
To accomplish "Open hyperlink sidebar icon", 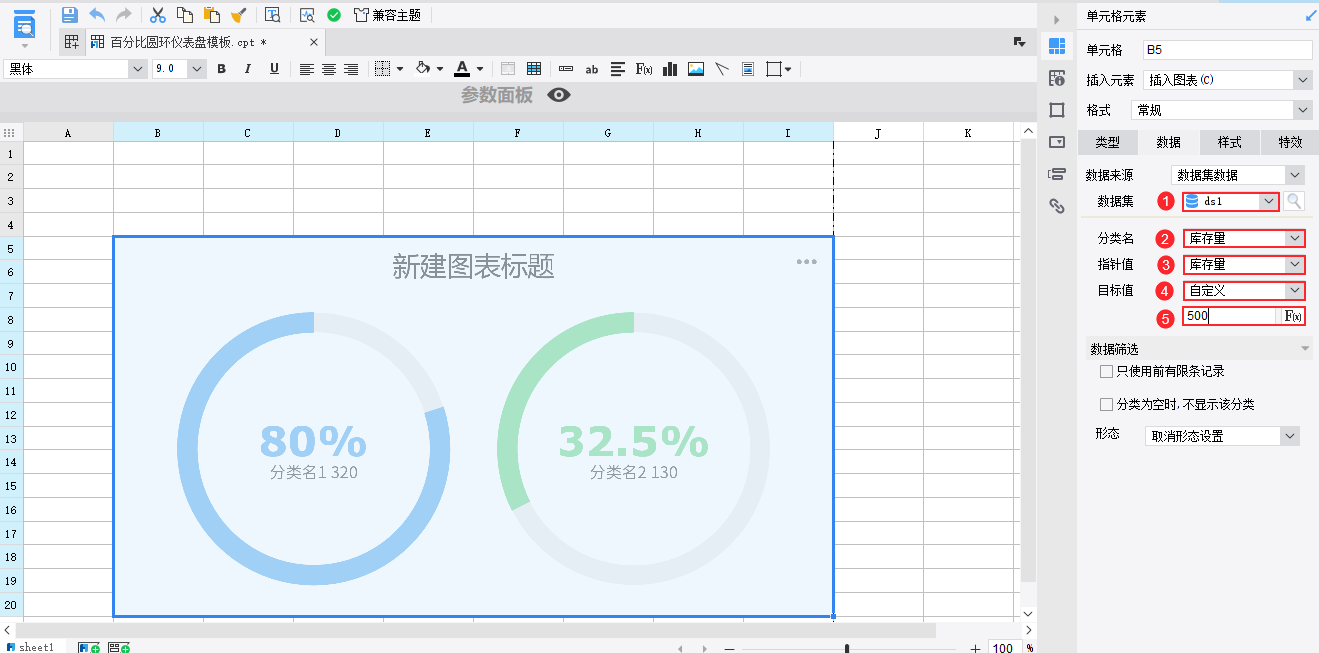I will (1056, 206).
